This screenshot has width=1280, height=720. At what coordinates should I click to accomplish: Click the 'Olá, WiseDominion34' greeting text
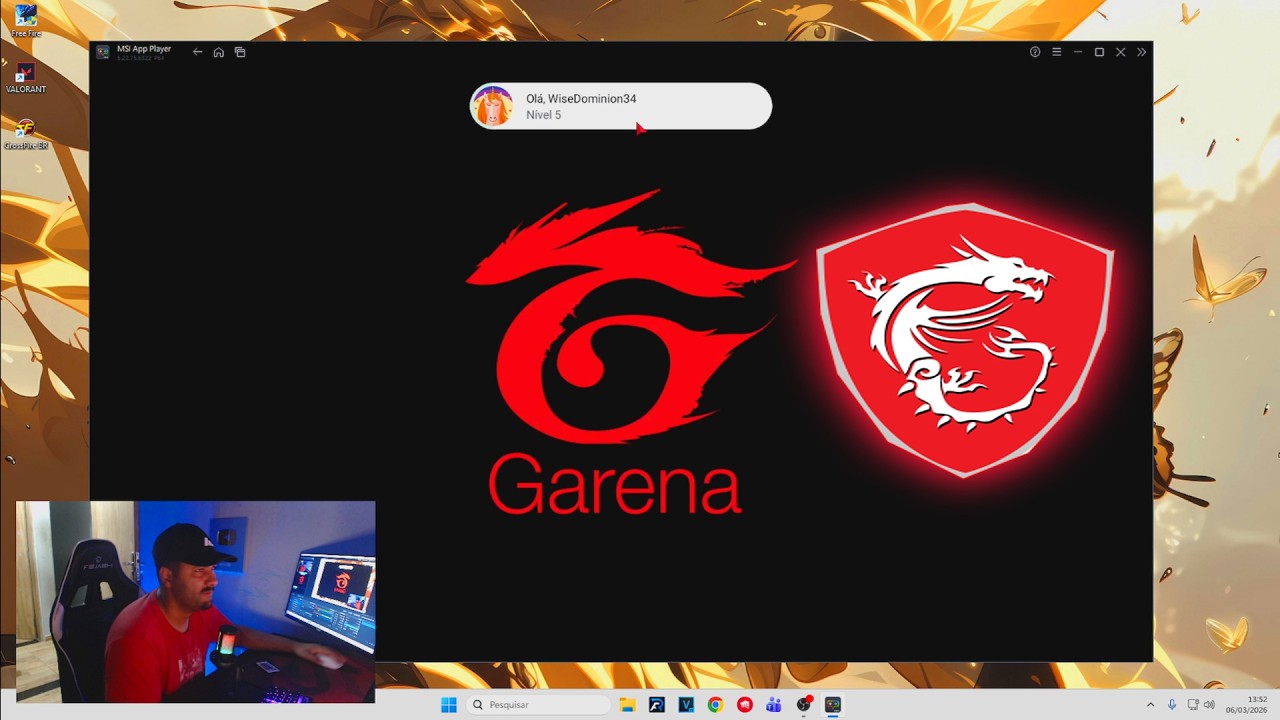point(581,99)
